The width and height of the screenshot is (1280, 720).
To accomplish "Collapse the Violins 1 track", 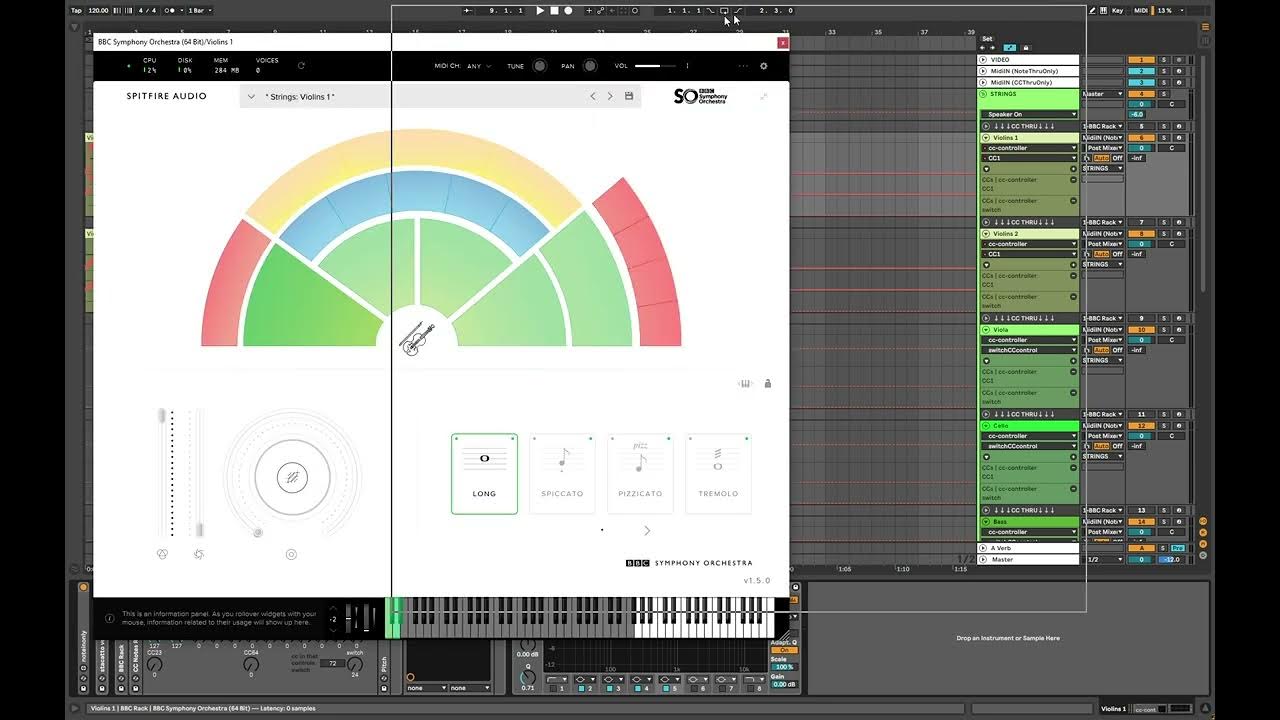I will click(985, 137).
